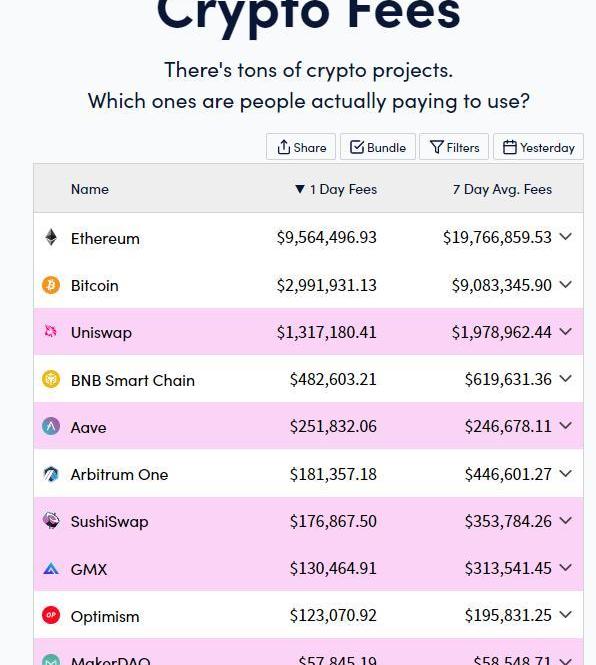
Task: Click the pink Uniswap unicorn icon
Action: pyautogui.click(x=51, y=332)
